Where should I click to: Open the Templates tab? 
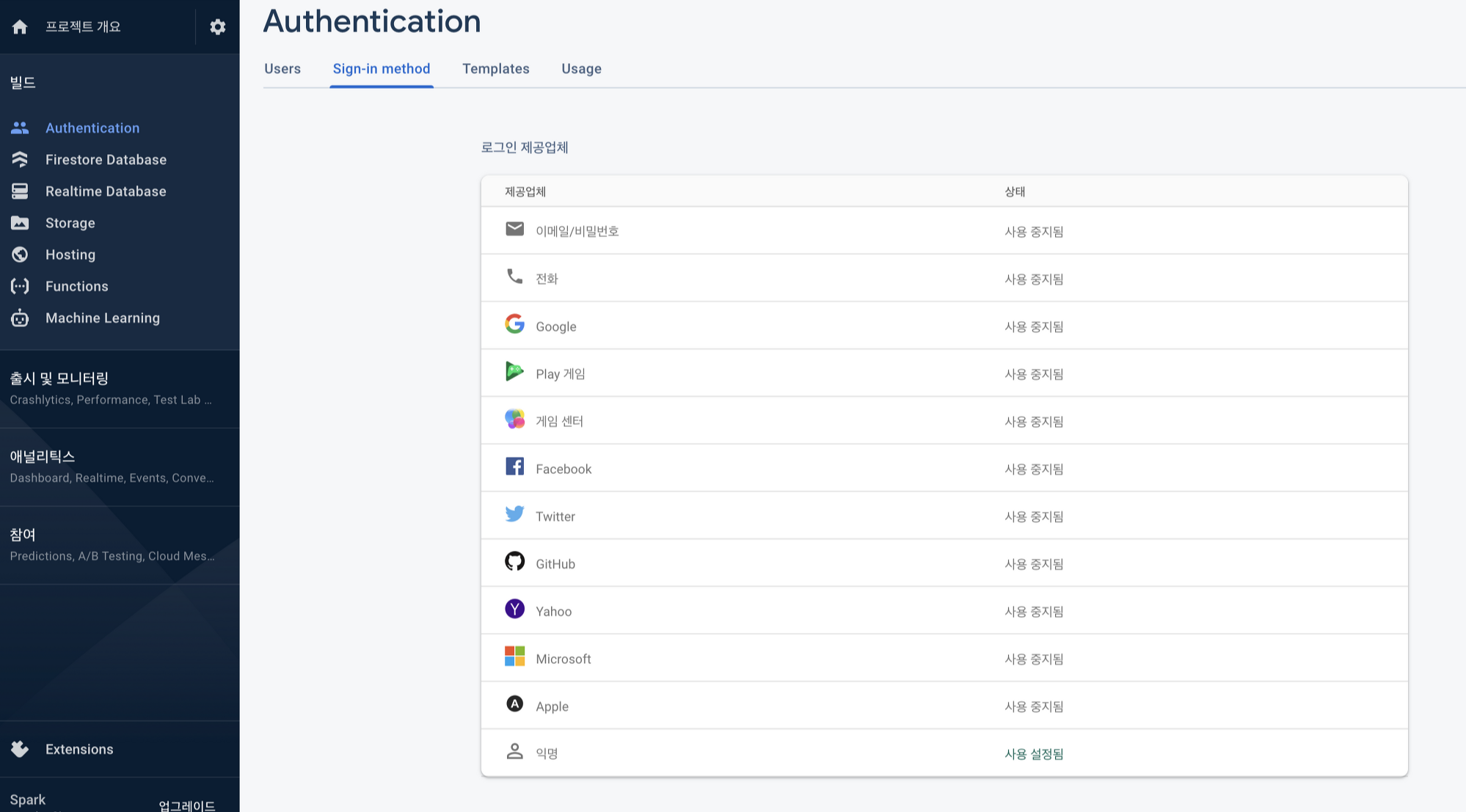(x=496, y=69)
